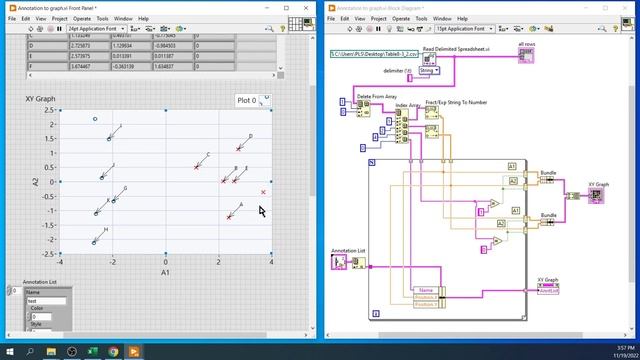Click Pause in Block Diagram toolbar
640x360 pixels.
(378, 29)
